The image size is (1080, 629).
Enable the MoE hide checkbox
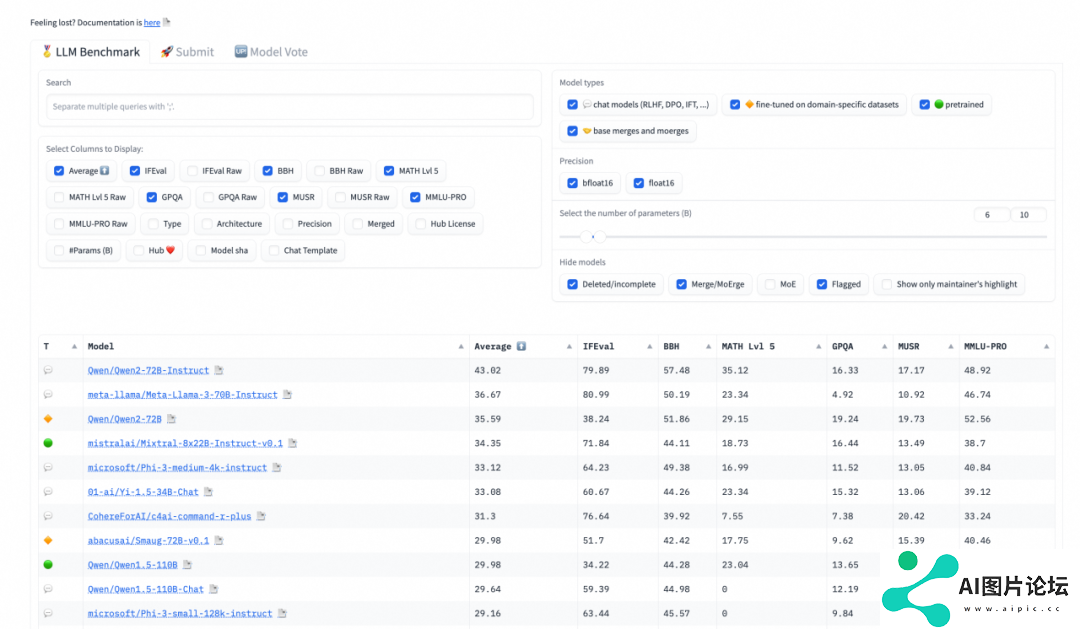click(770, 285)
